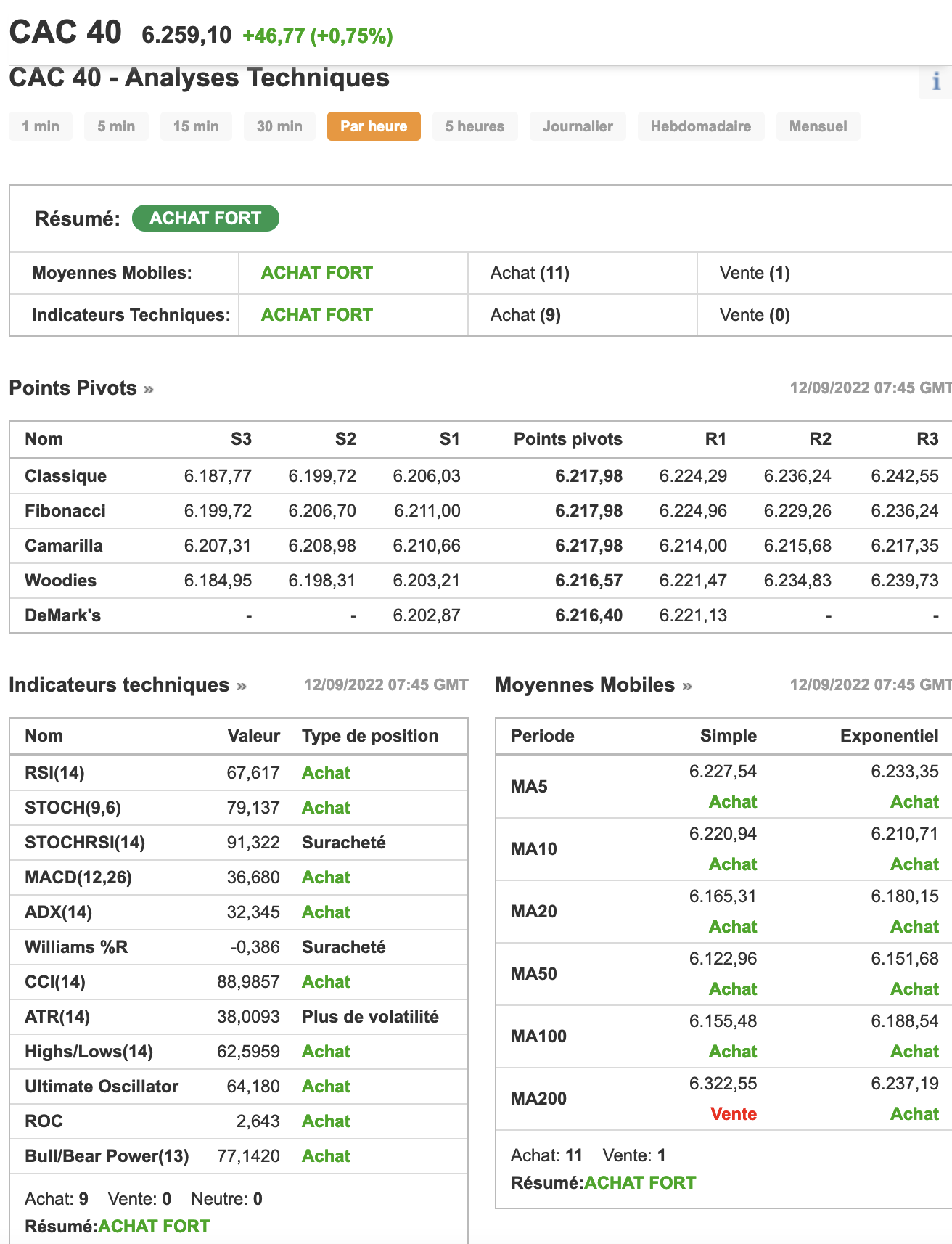This screenshot has height=1244, width=952.
Task: Click the DeMark's pivot row name
Action: point(62,615)
